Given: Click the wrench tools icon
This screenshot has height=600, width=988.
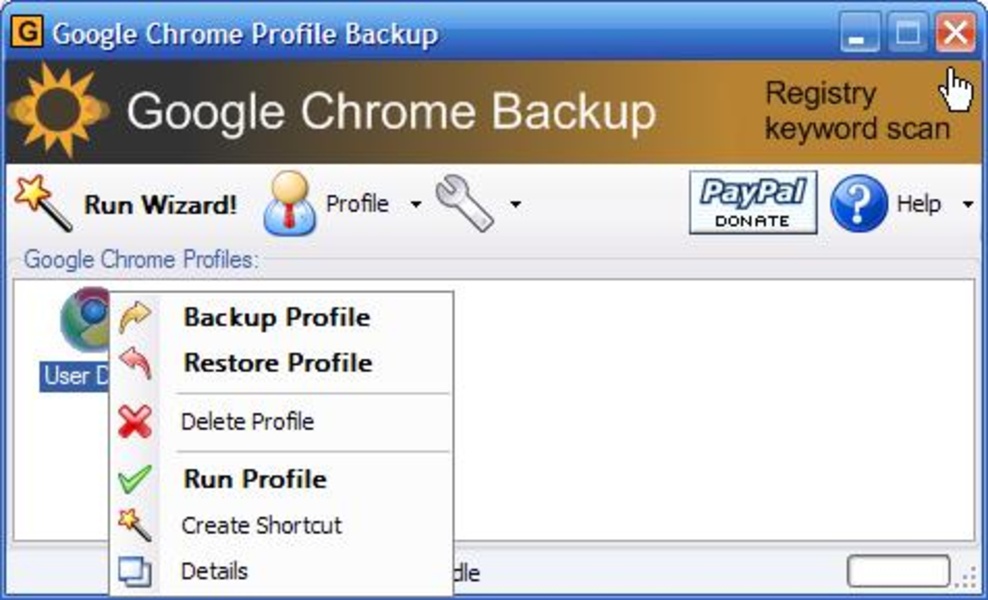Looking at the screenshot, I should [x=464, y=203].
